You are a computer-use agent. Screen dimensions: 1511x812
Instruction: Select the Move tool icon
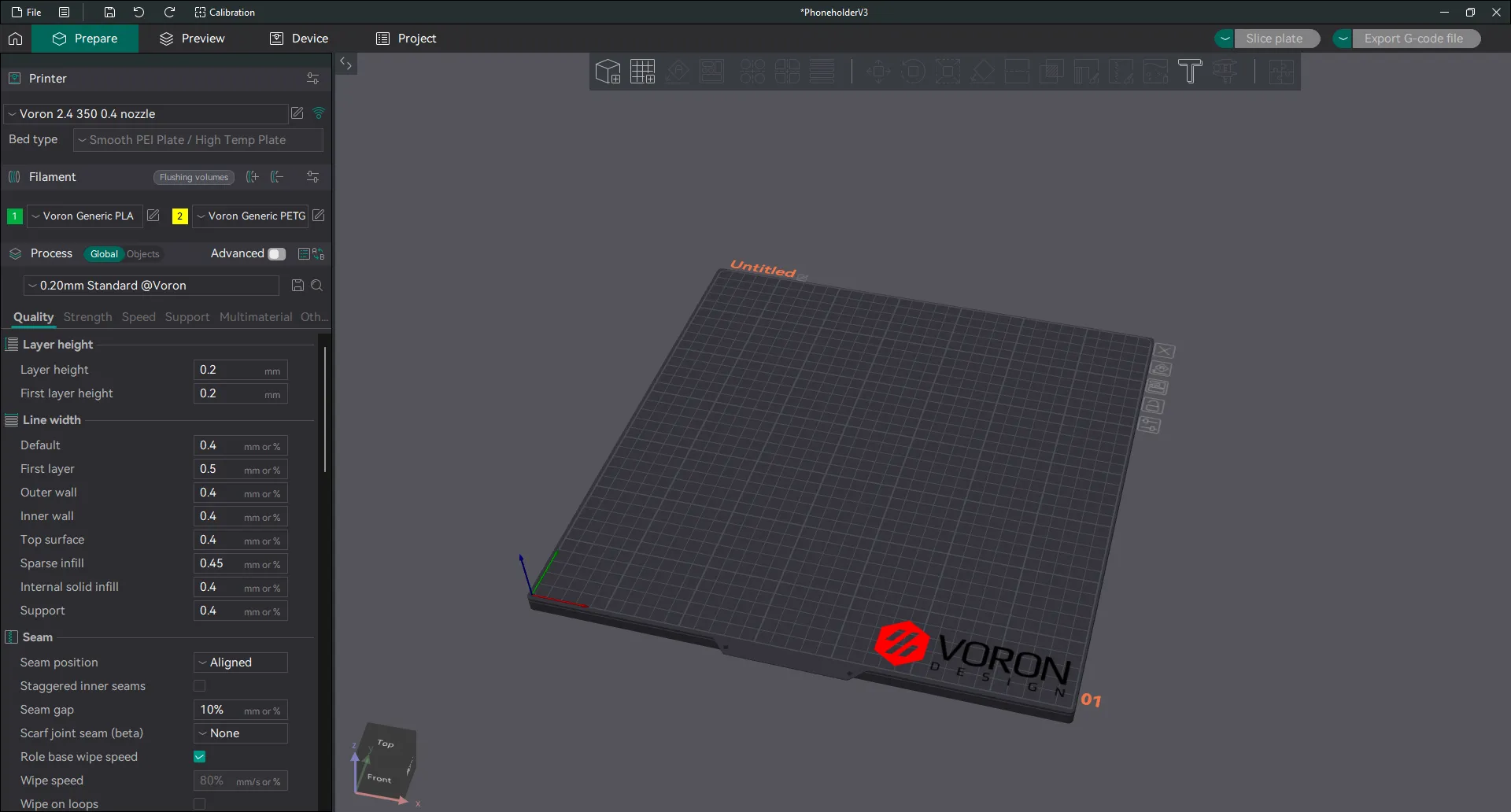[878, 72]
